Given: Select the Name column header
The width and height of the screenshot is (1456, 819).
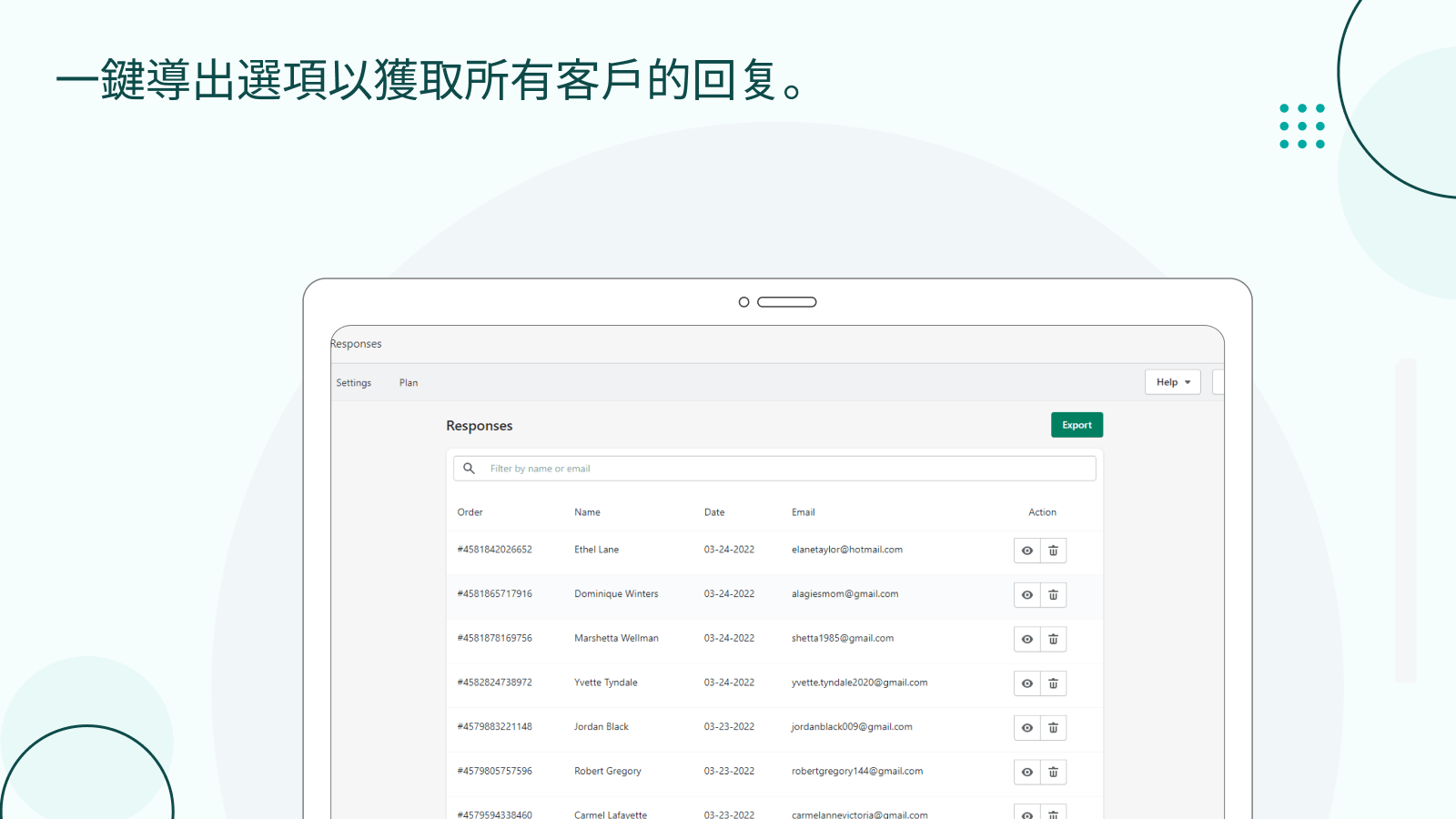Looking at the screenshot, I should click(x=587, y=512).
